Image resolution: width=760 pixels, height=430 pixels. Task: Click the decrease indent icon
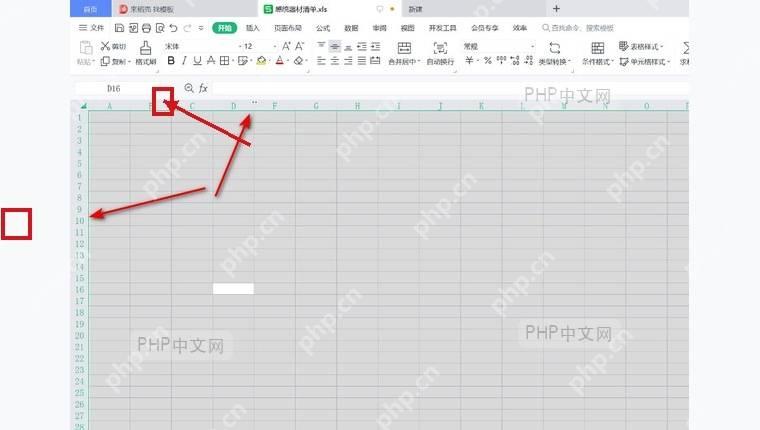pos(362,46)
